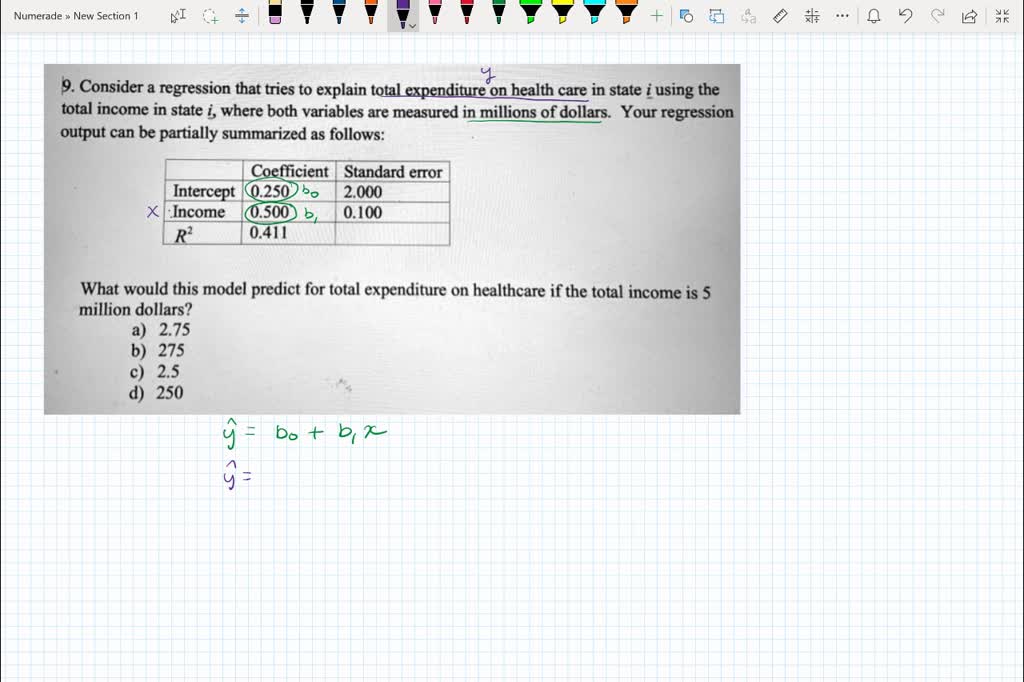Open the more tools ellipsis menu
This screenshot has width=1024, height=682.
click(842, 15)
